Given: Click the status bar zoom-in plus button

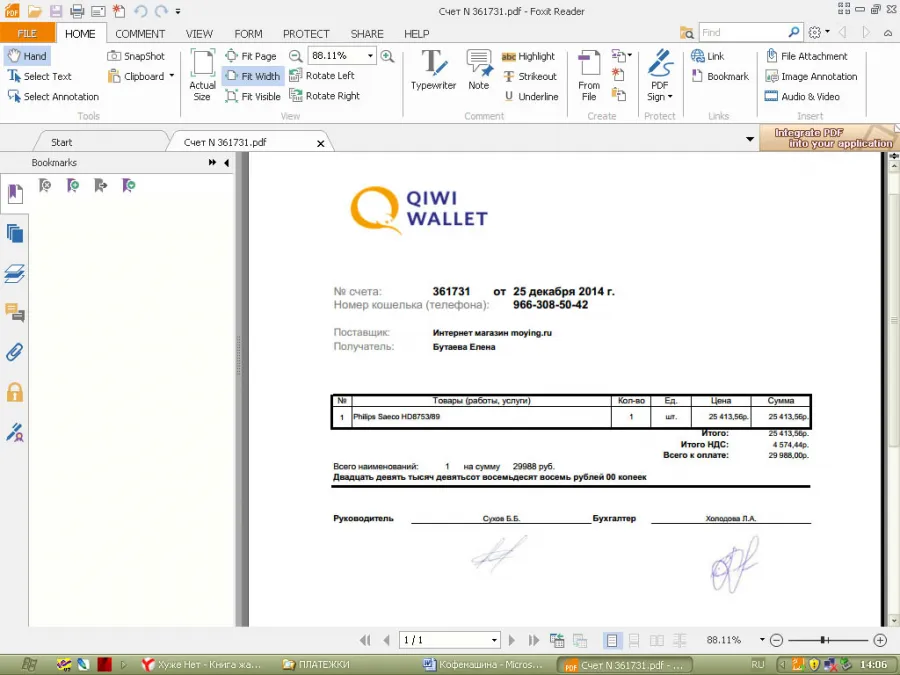Looking at the screenshot, I should (x=880, y=639).
